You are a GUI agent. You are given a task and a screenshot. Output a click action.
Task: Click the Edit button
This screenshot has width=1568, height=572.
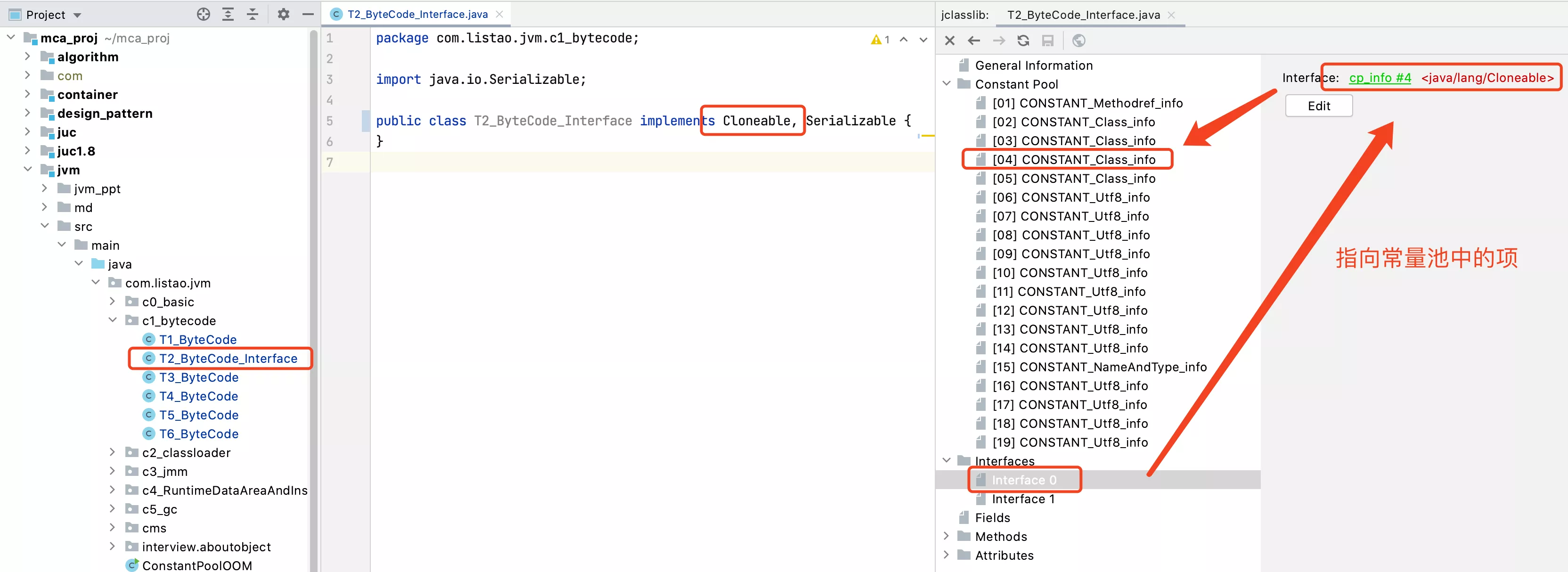(x=1318, y=106)
